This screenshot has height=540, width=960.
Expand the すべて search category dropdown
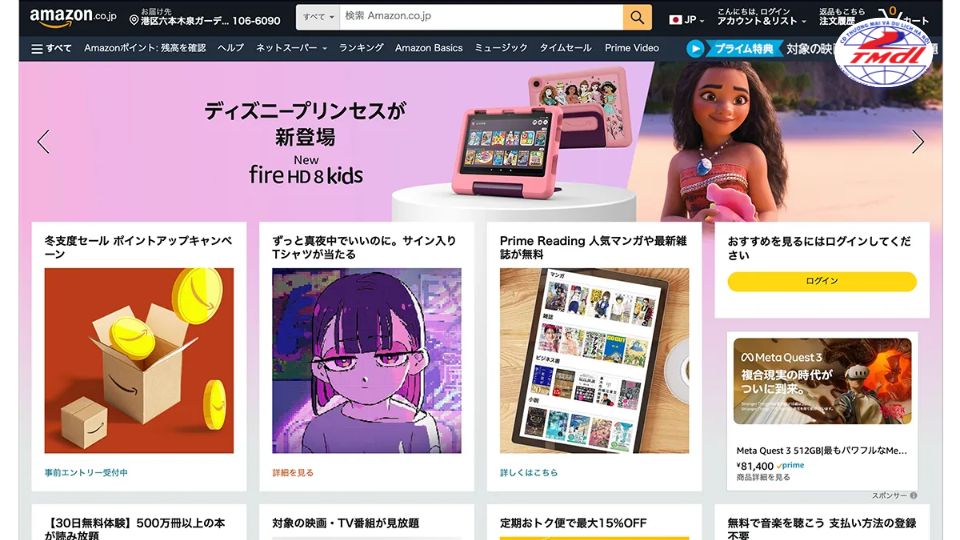click(x=318, y=17)
